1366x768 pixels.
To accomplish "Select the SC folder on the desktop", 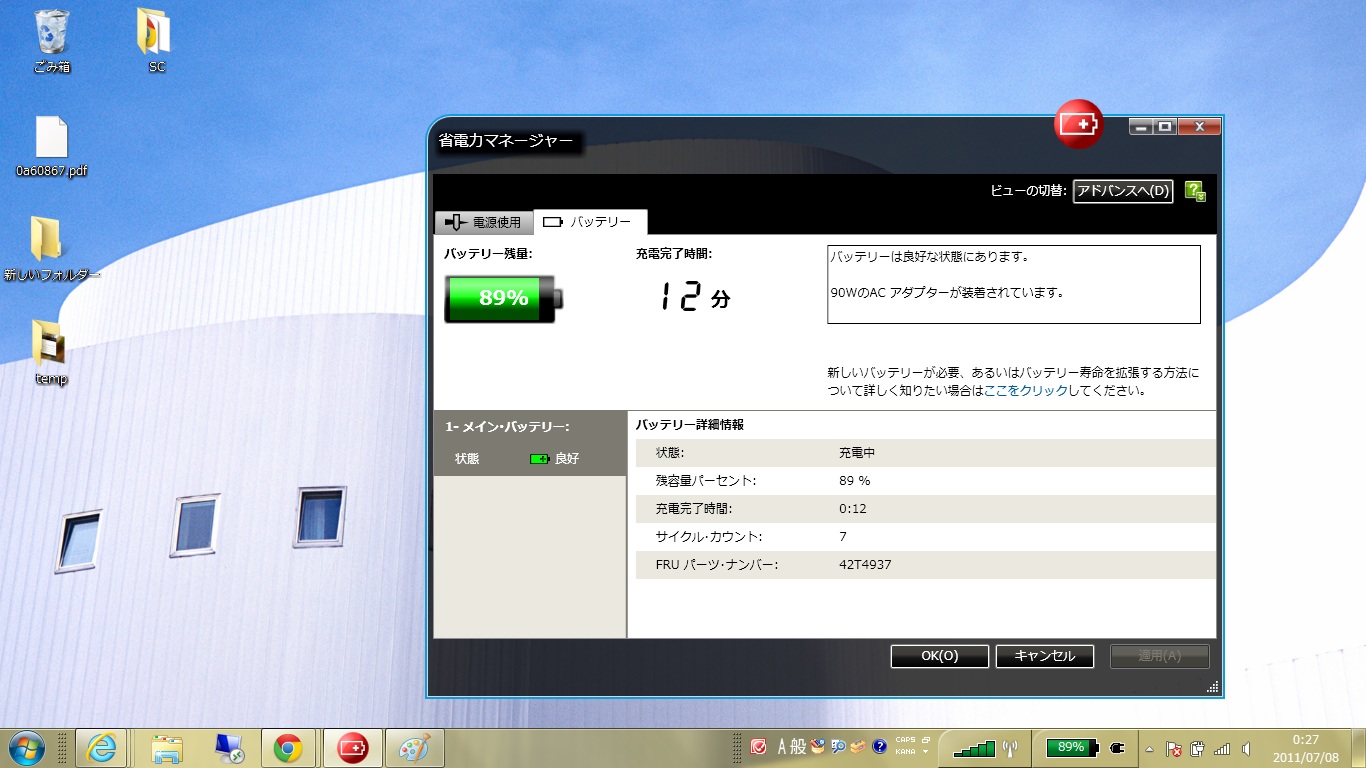I will pyautogui.click(x=156, y=42).
